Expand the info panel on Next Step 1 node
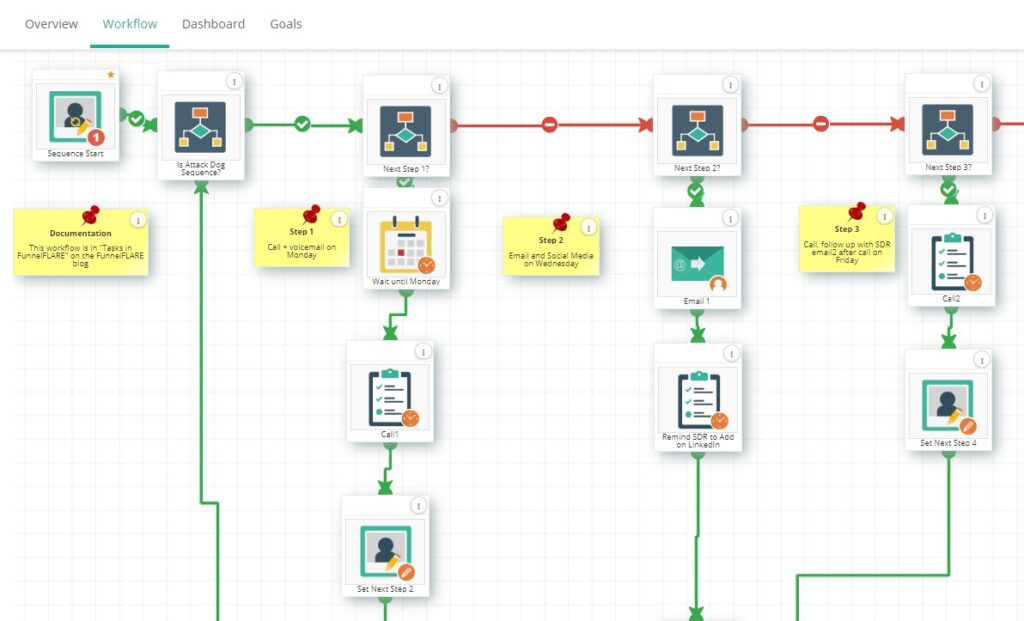Screen dimensions: 1024x621 click(440, 86)
